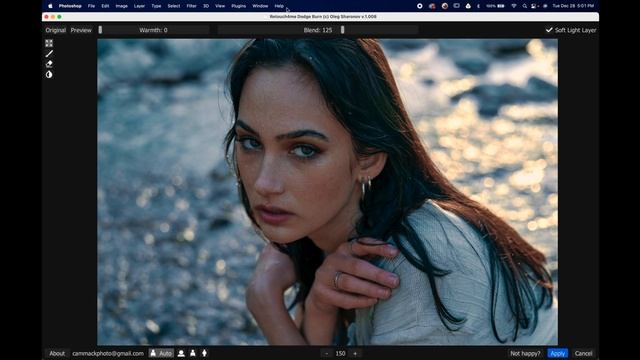Open the Filter menu
Screen dimensions: 640x360
(191, 6)
